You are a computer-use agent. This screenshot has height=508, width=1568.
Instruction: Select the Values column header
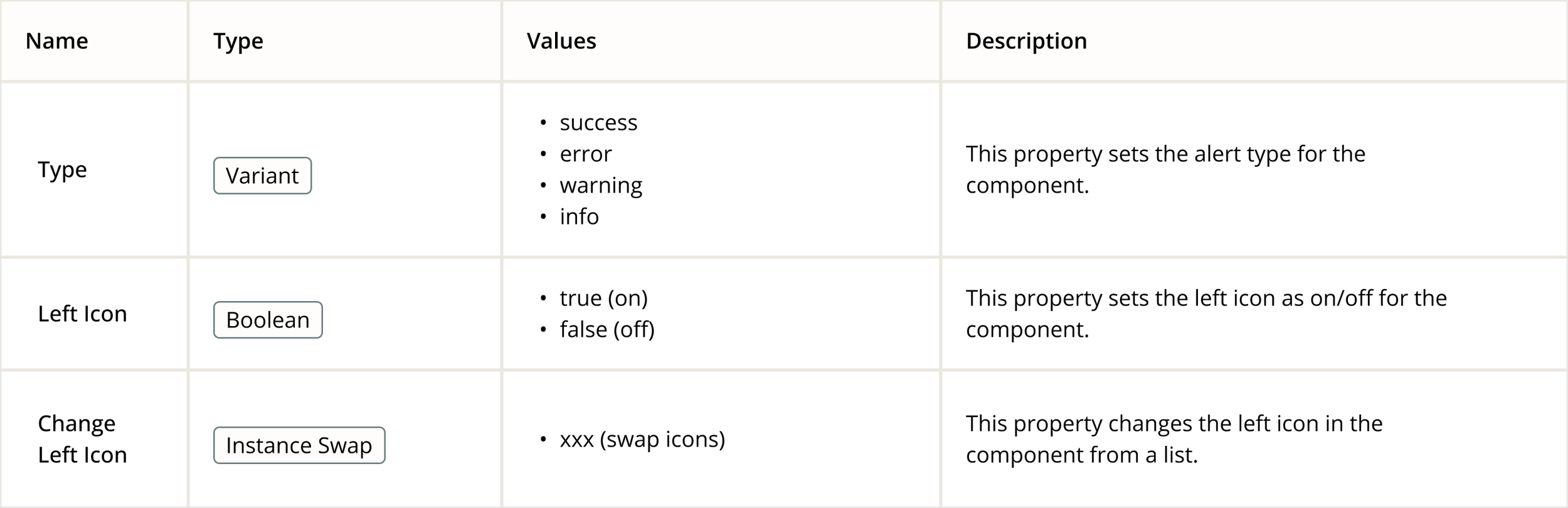point(561,41)
